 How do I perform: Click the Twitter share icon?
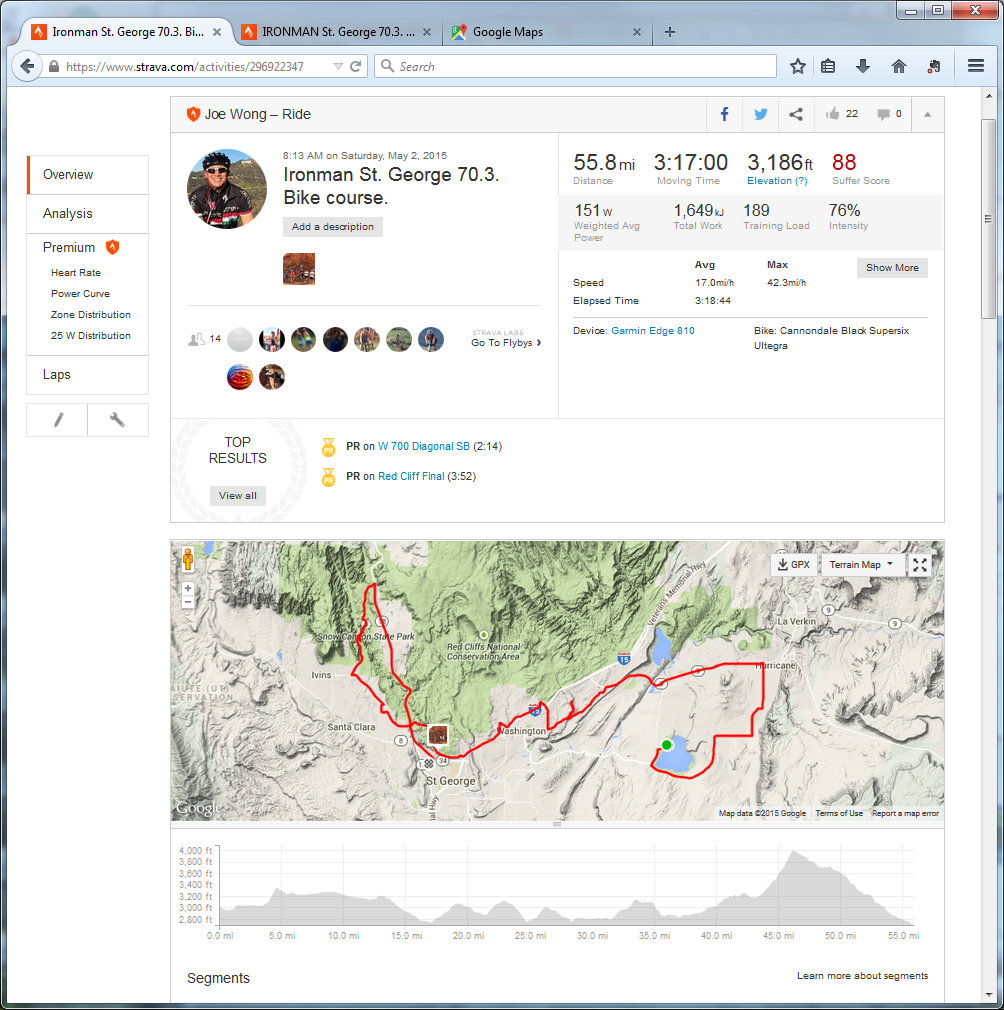coord(760,114)
